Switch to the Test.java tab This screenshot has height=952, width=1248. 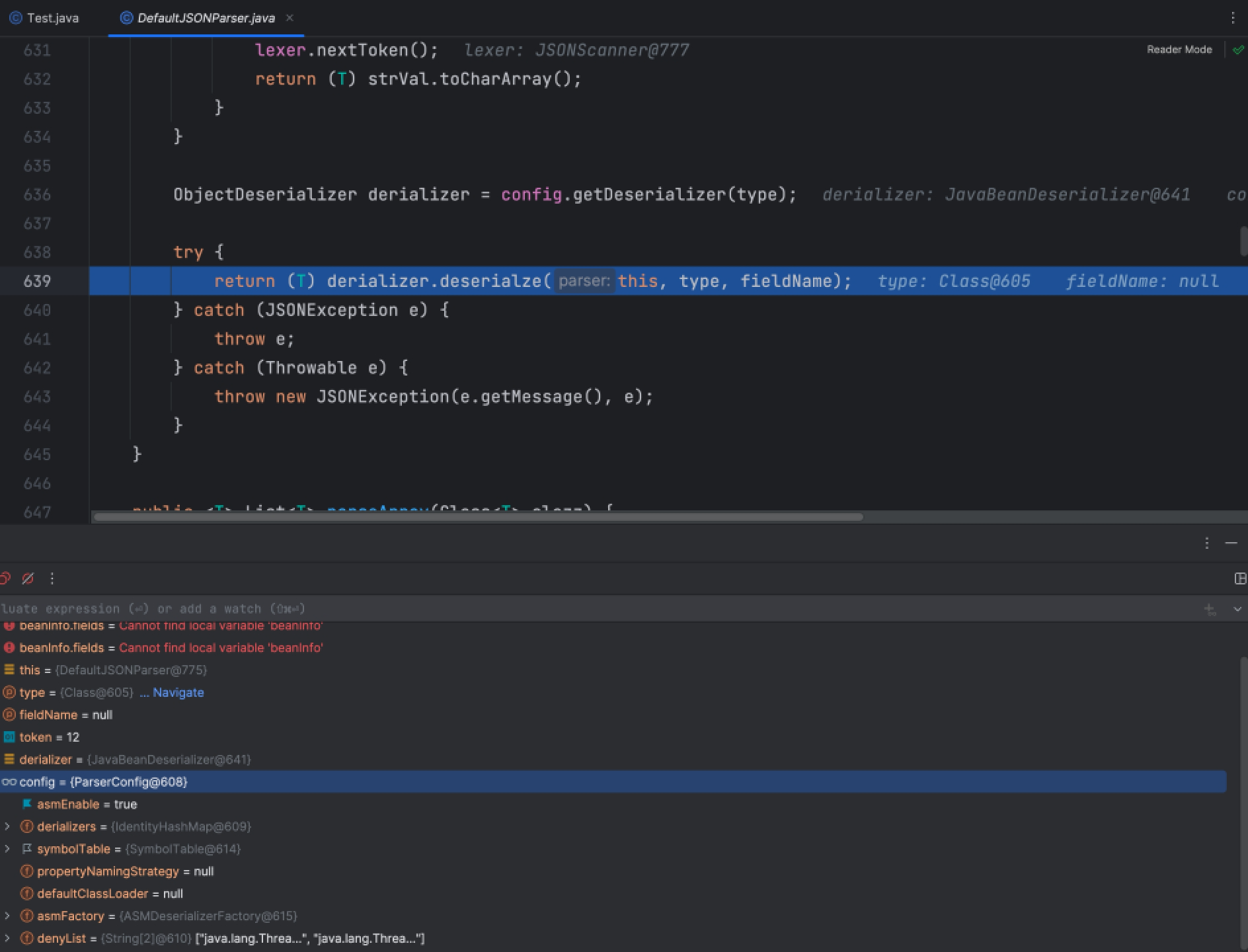pos(44,18)
